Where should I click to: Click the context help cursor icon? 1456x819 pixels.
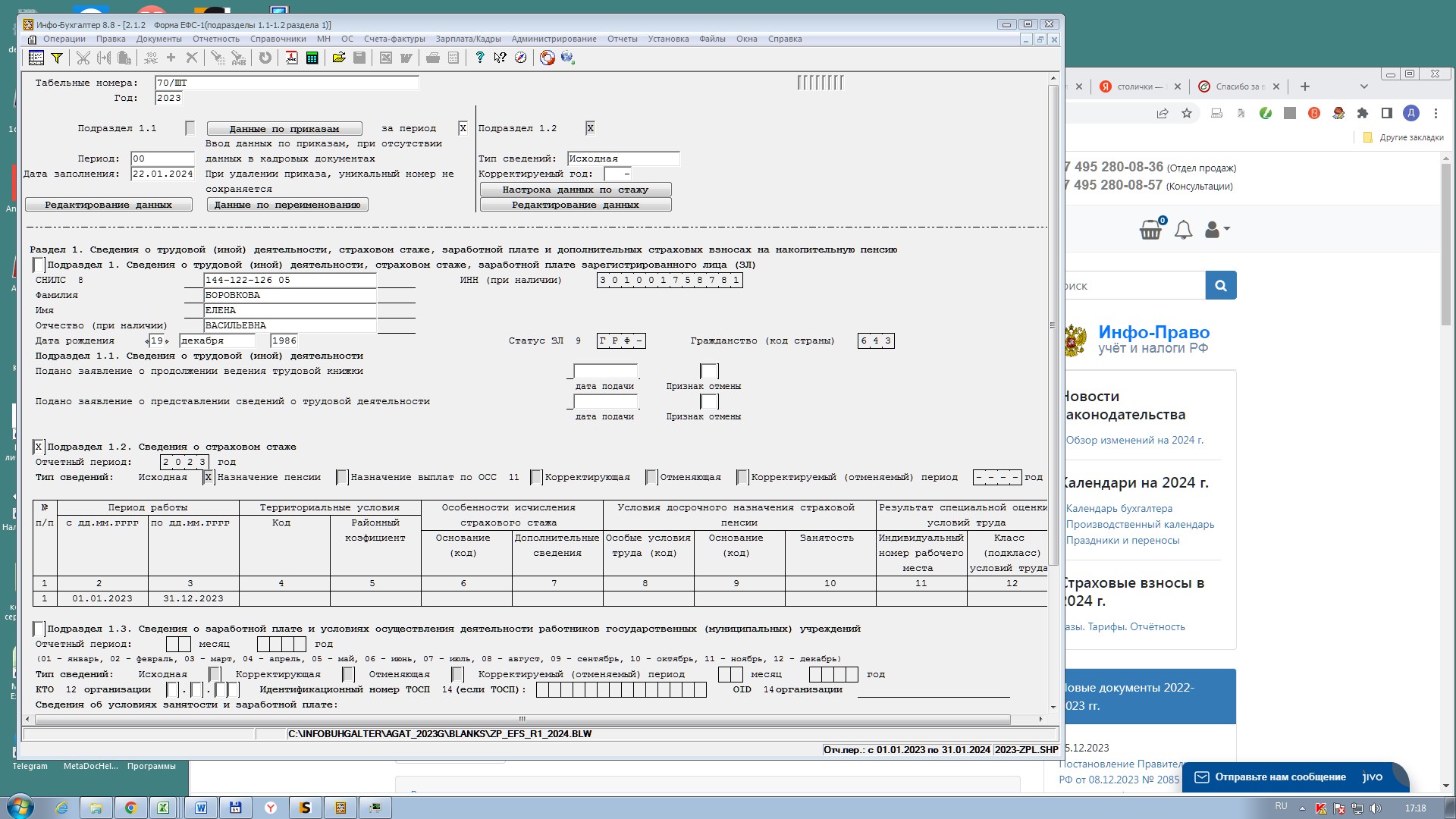[500, 58]
